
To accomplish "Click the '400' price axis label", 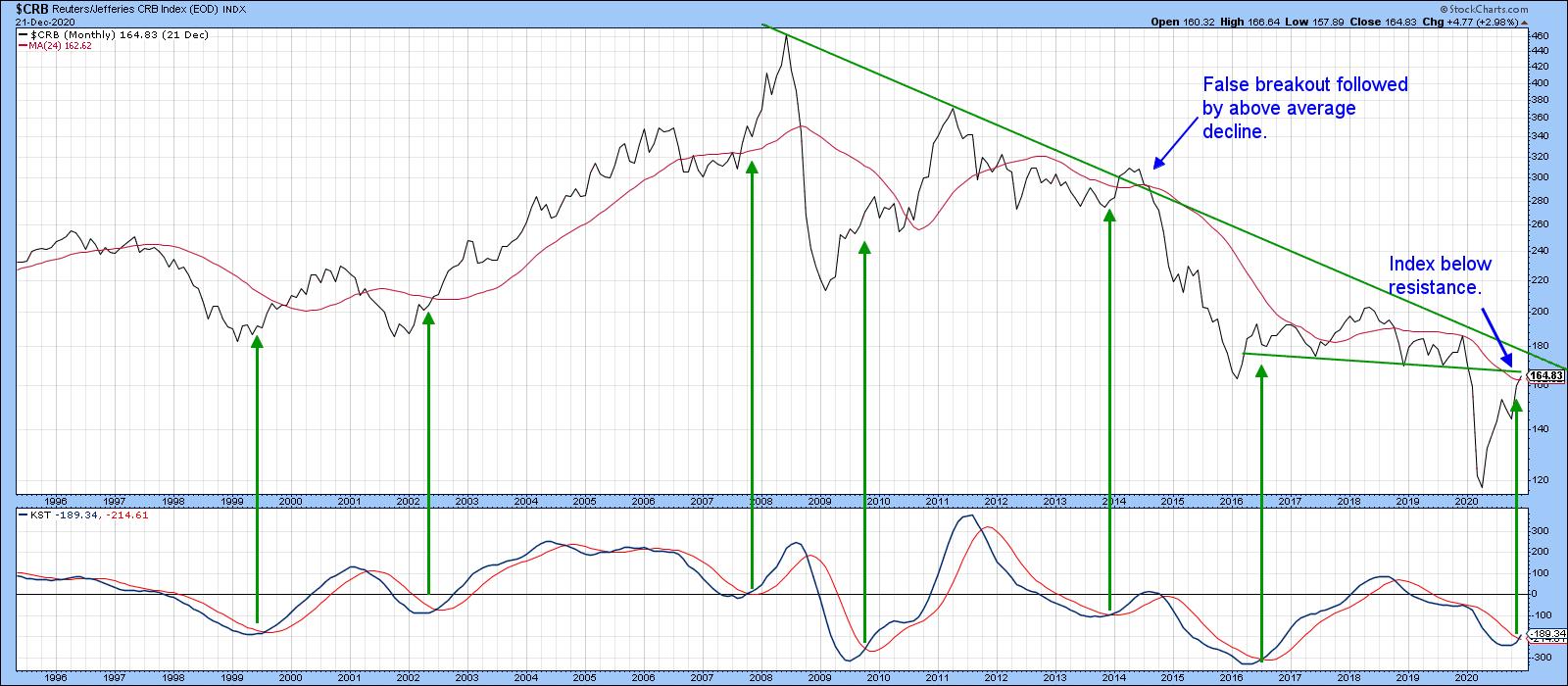I will [1538, 83].
